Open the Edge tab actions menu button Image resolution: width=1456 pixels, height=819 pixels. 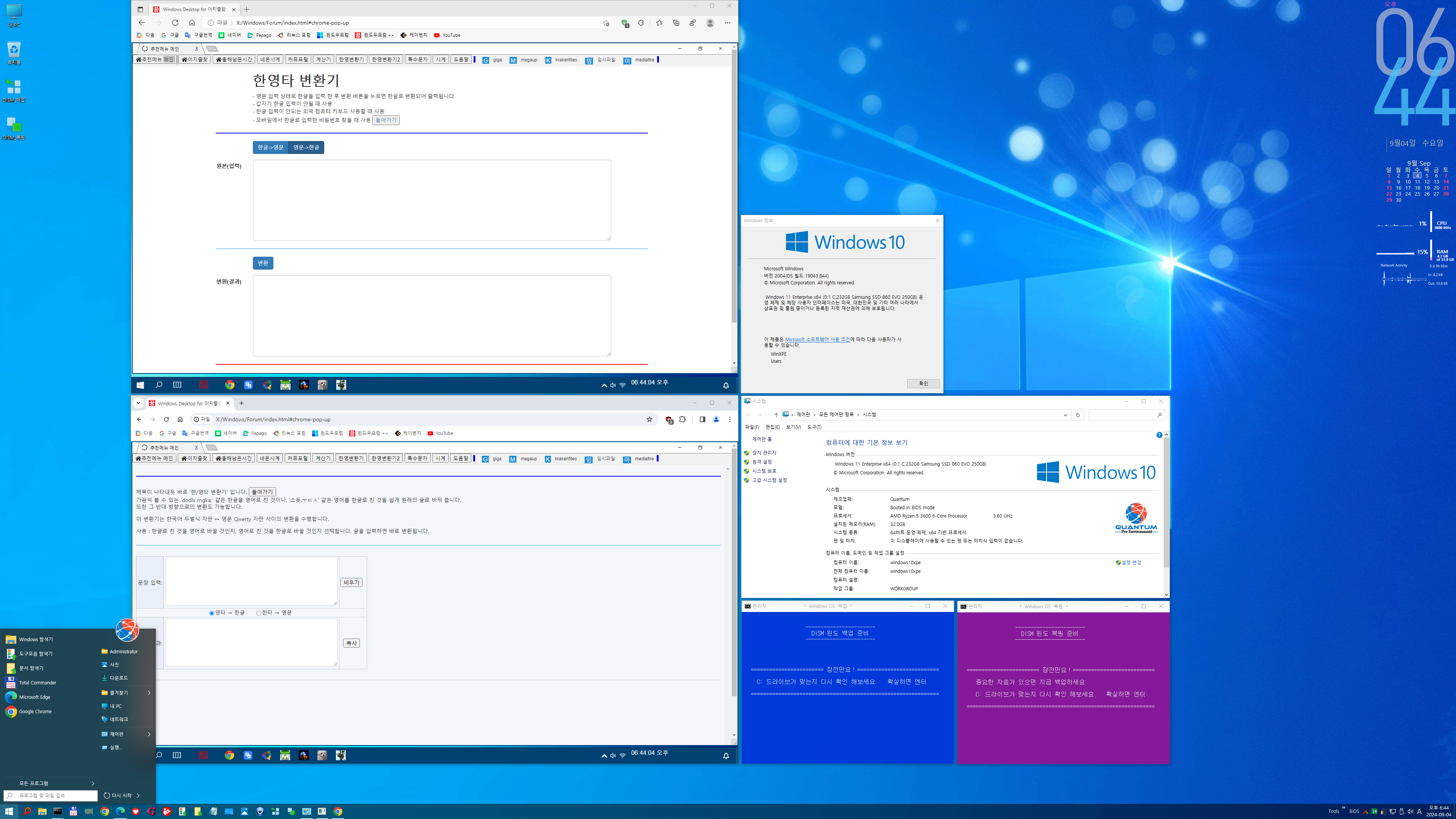pyautogui.click(x=140, y=9)
